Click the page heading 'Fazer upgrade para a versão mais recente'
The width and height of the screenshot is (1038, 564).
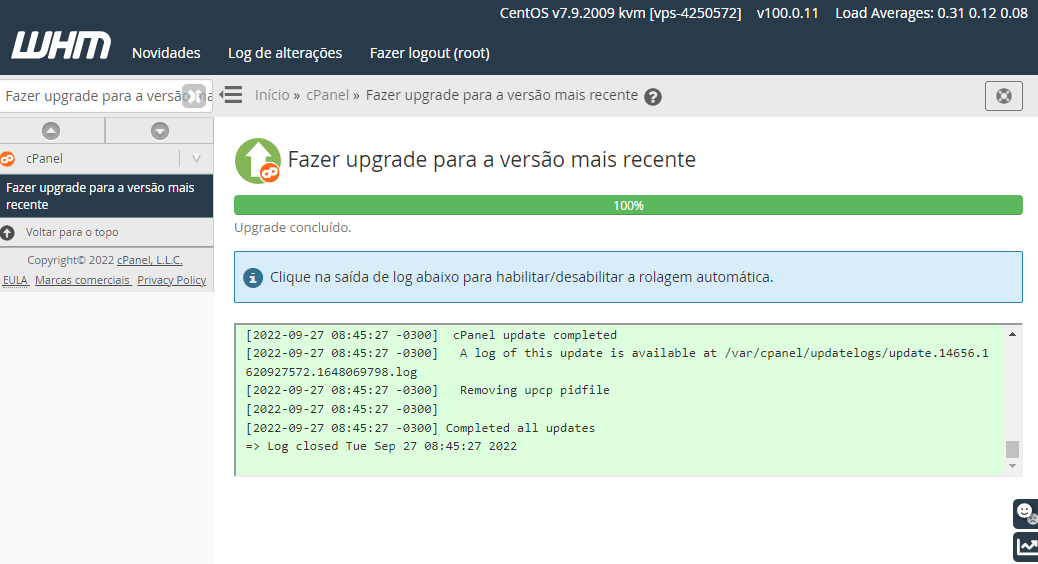click(492, 160)
